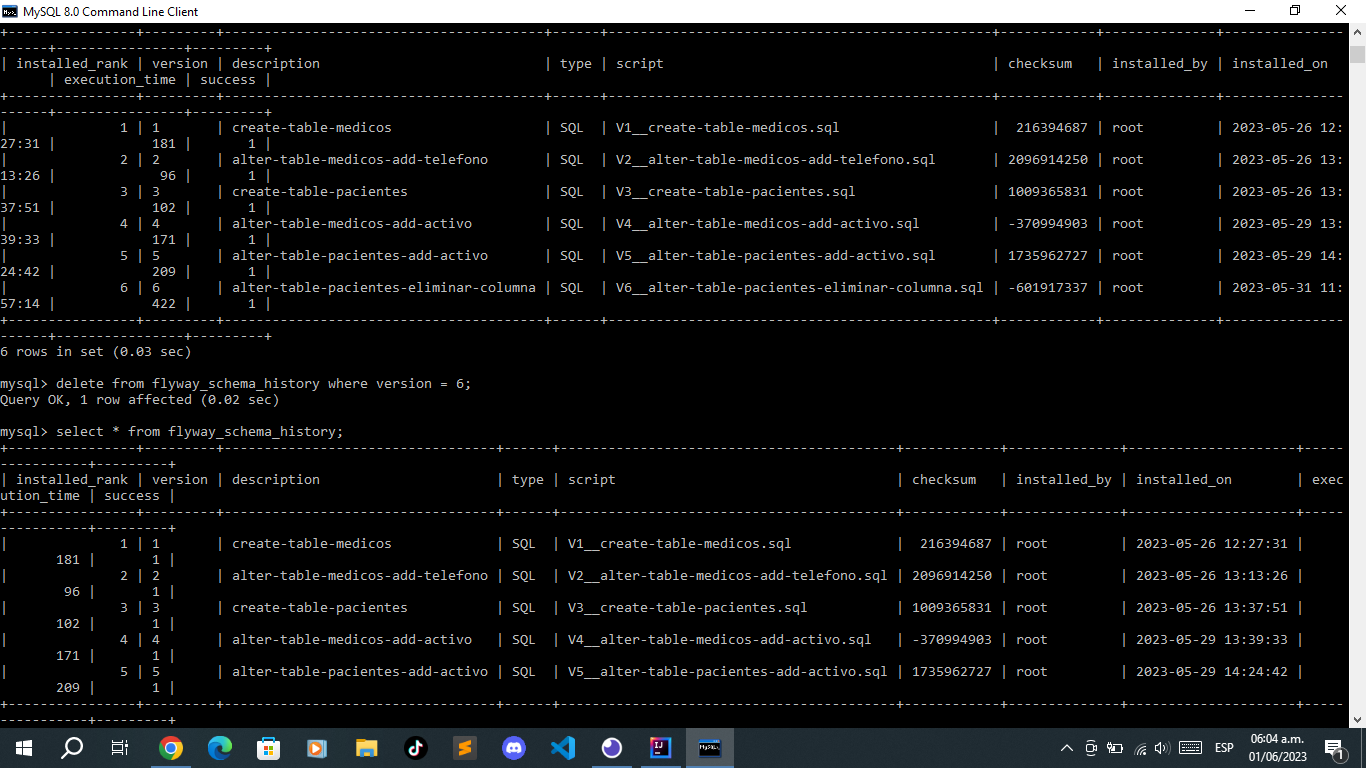1366x768 pixels.
Task: Open Windows search from the taskbar
Action: pyautogui.click(x=72, y=747)
